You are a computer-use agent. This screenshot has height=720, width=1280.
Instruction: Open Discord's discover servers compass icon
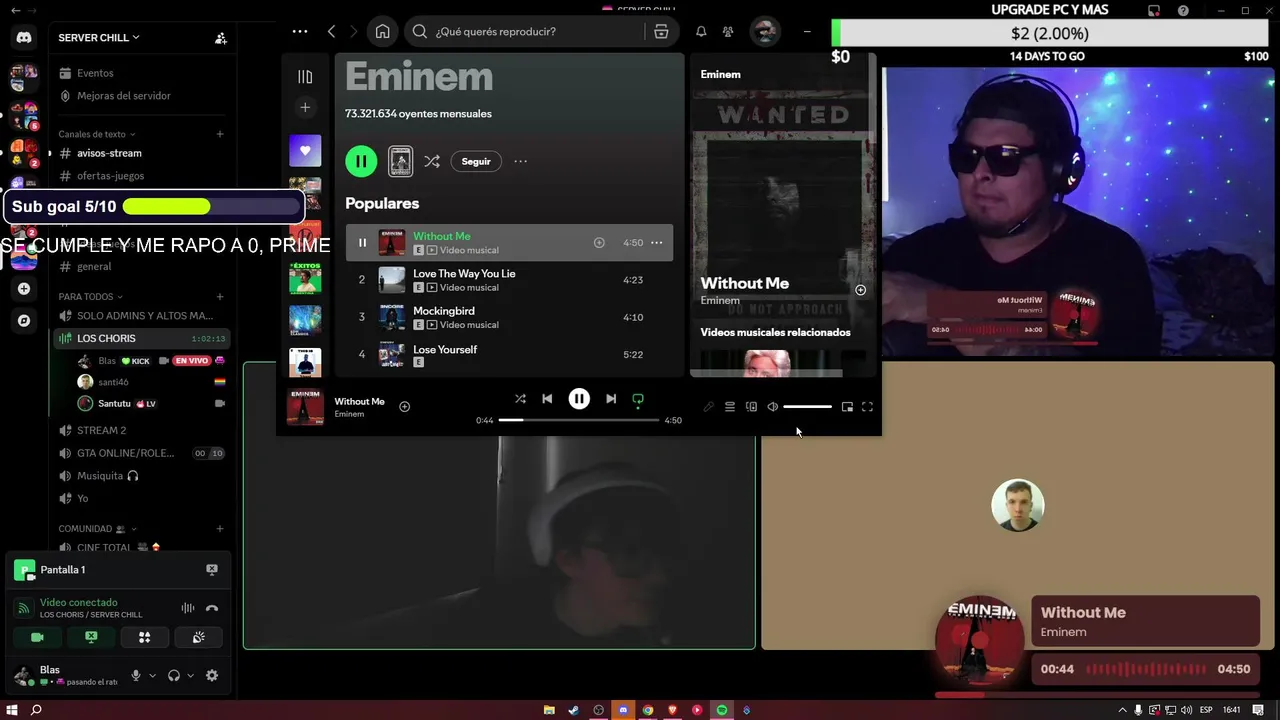24,321
